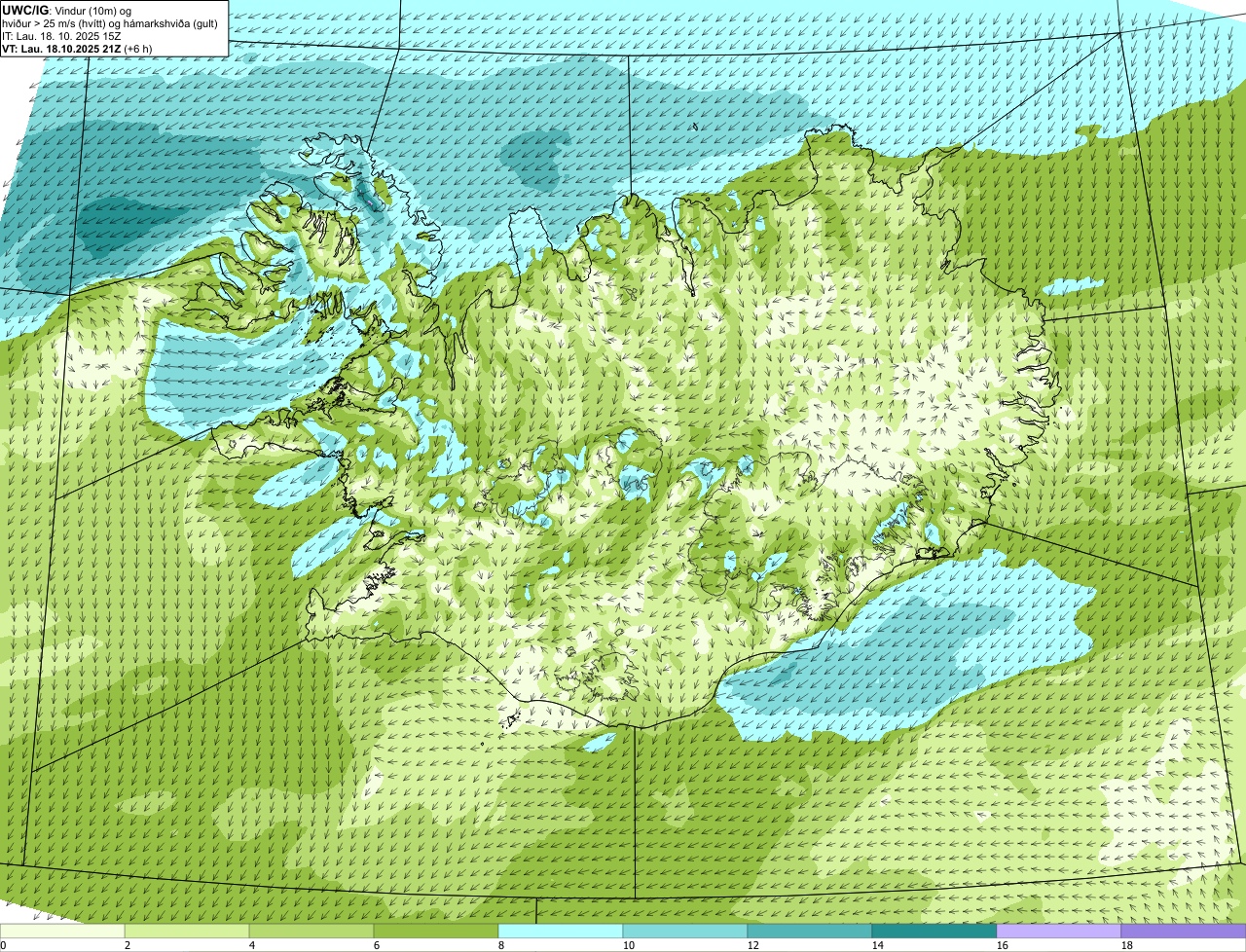Screen dimensions: 1246x952
Task: Click the legend scale label '10'
Action: click(x=629, y=945)
